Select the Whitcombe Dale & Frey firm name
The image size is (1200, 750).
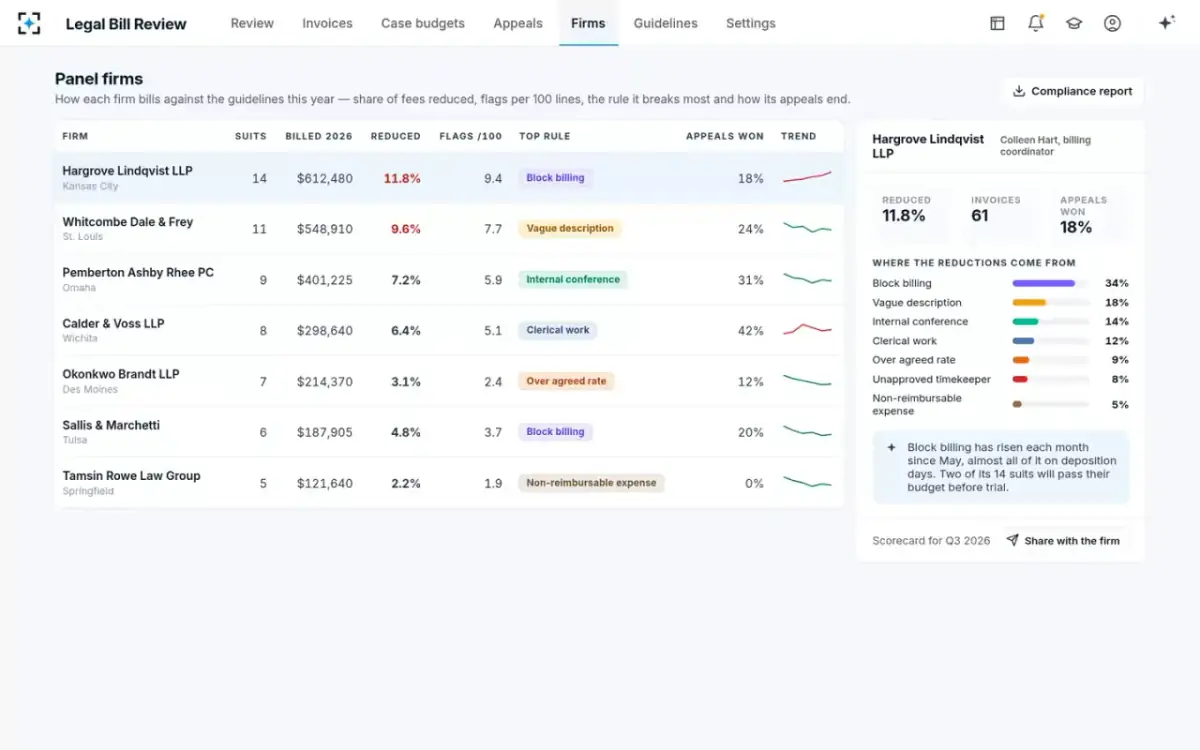click(128, 222)
